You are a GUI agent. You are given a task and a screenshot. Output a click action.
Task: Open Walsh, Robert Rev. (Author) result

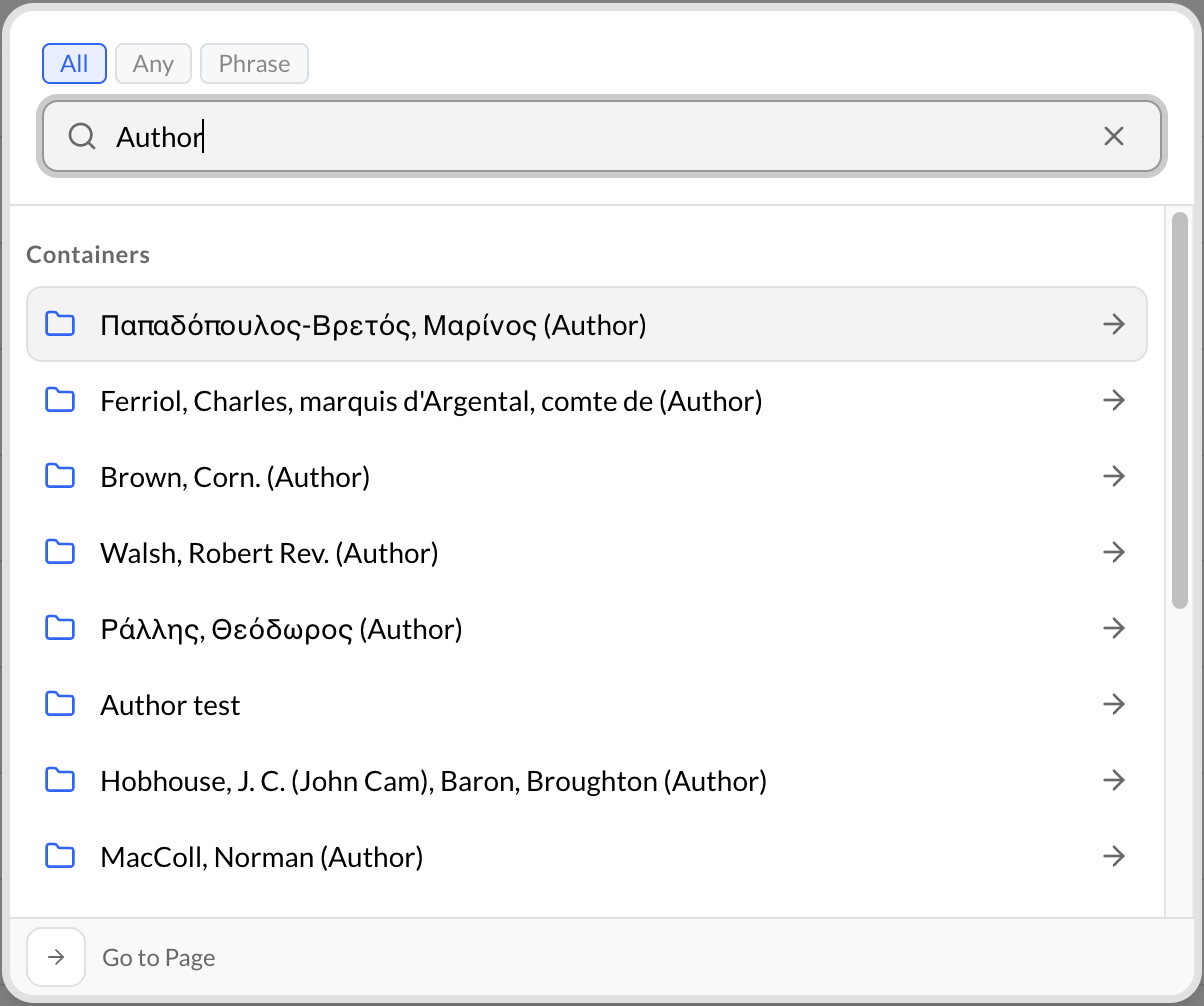(x=269, y=553)
